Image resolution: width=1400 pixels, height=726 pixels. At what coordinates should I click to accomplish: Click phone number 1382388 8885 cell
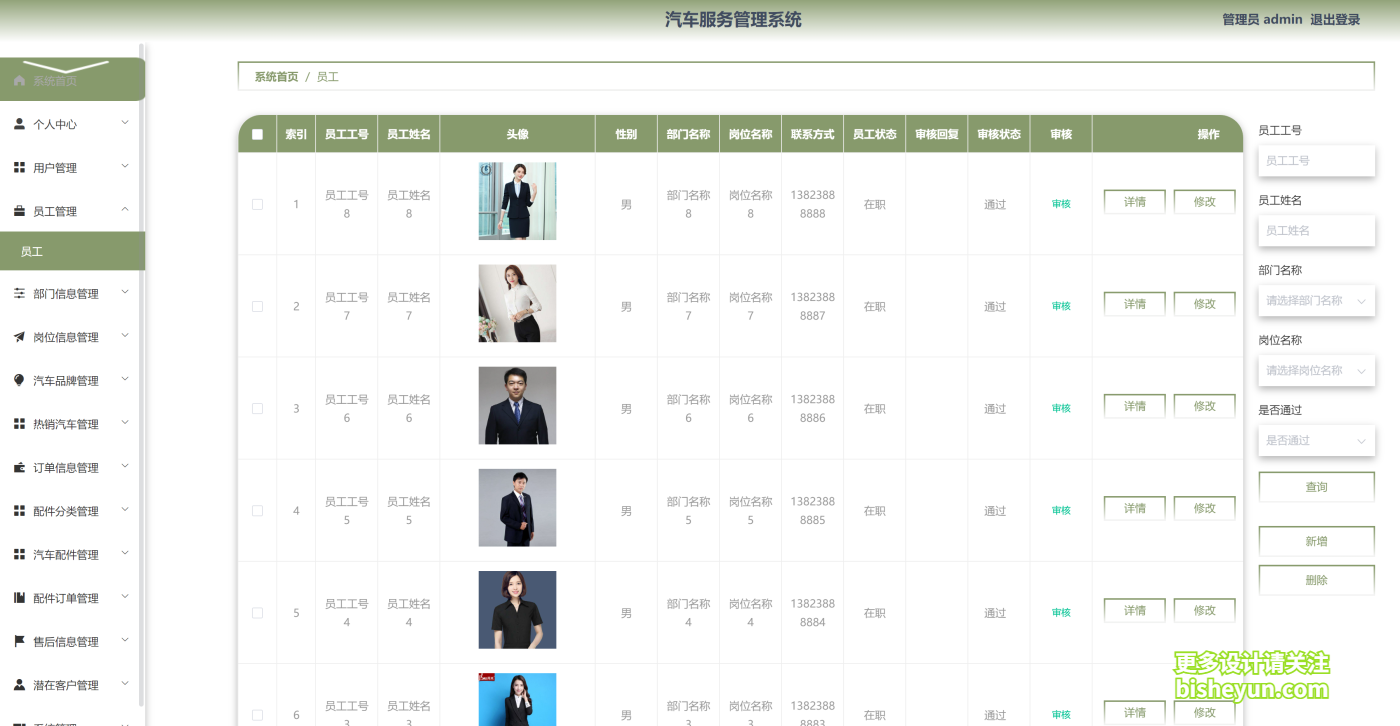812,510
